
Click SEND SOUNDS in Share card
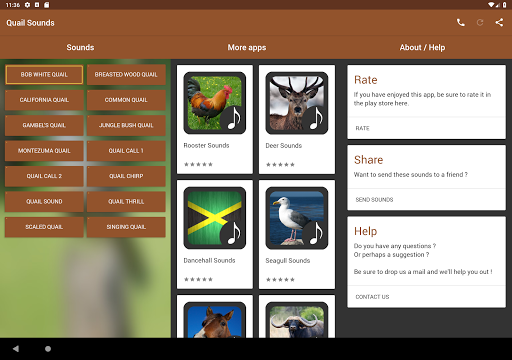point(374,200)
